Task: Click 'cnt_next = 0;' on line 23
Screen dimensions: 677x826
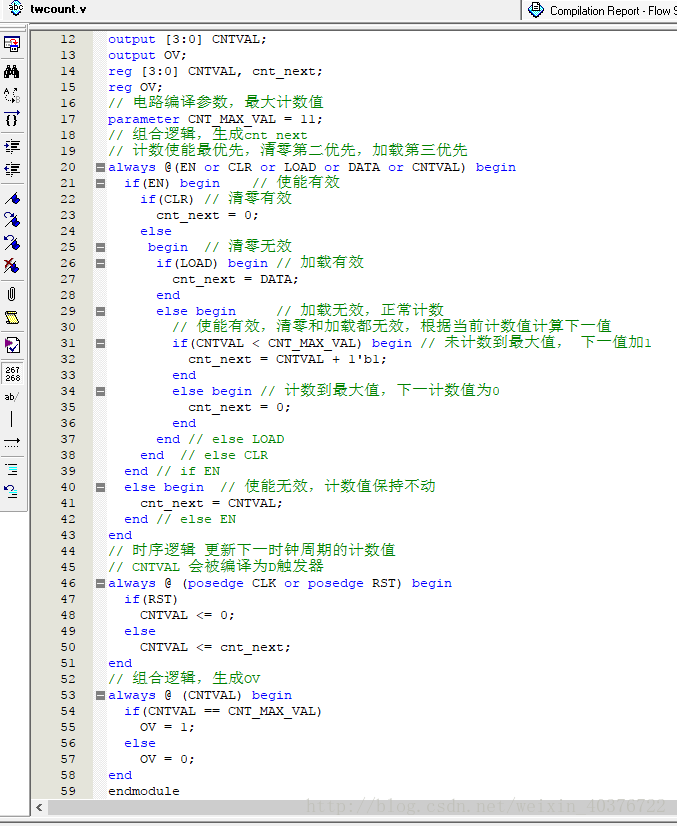Action: [207, 215]
